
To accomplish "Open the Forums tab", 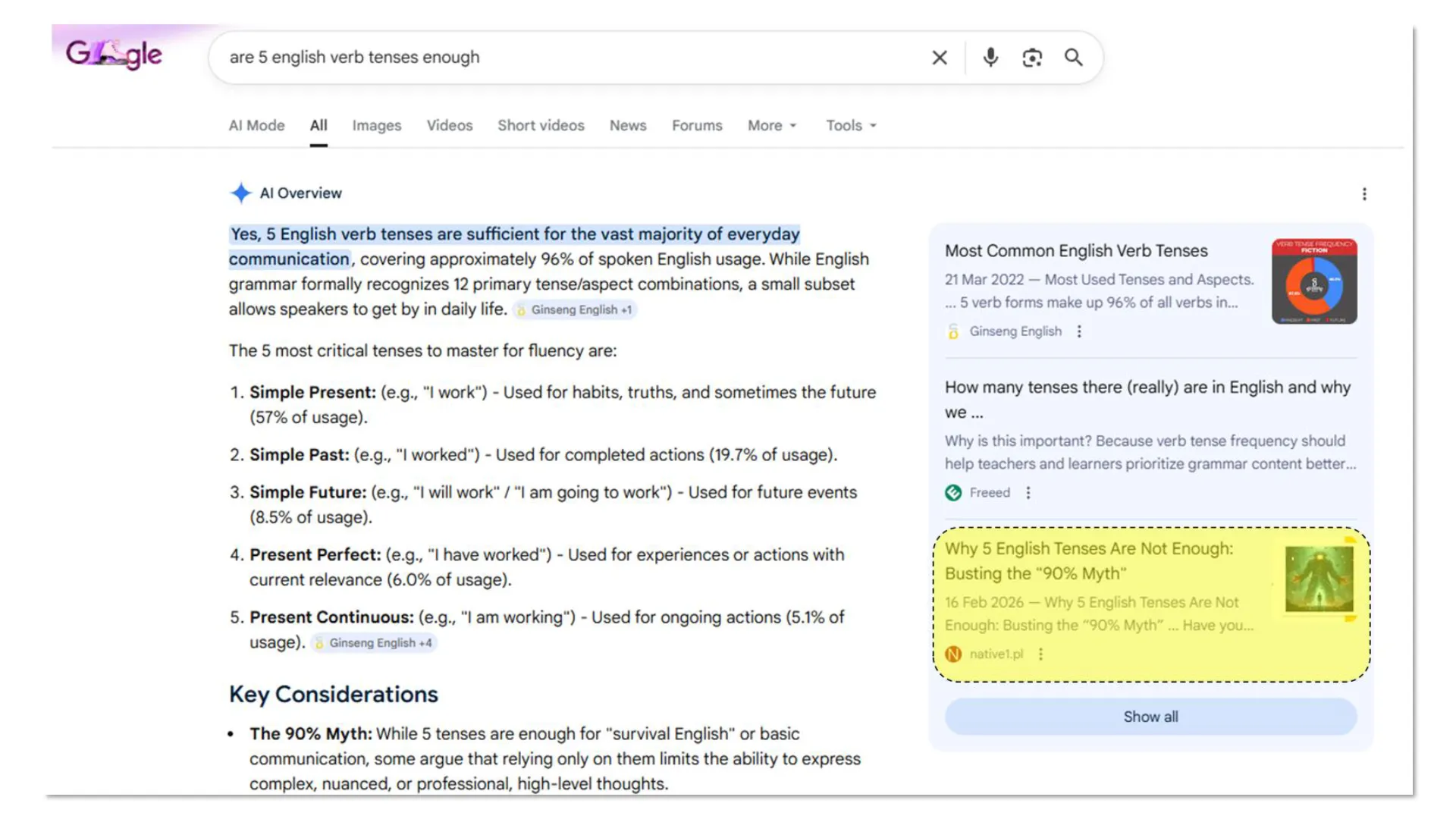I will pos(697,126).
